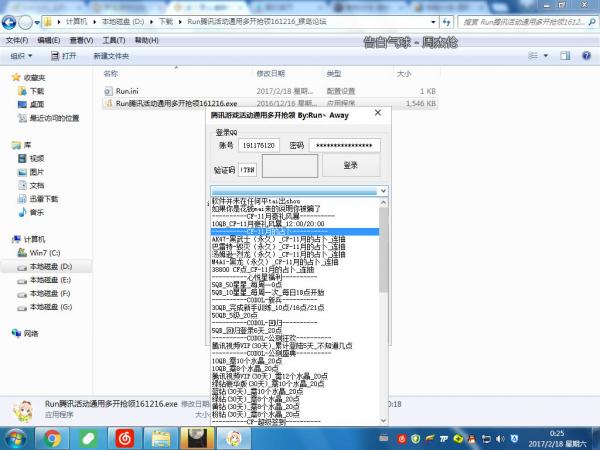Open the 帮助(H) menu
Viewport: 600px width, 450px height.
click(147, 40)
